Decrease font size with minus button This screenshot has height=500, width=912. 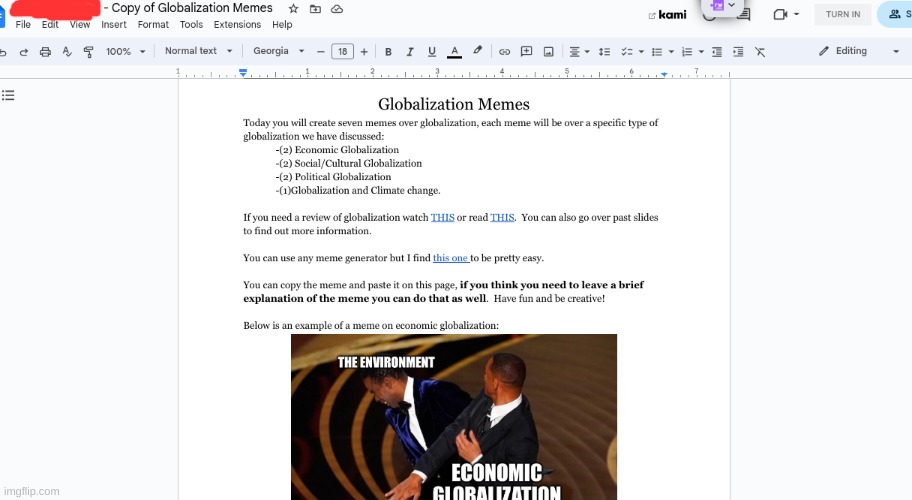320,52
